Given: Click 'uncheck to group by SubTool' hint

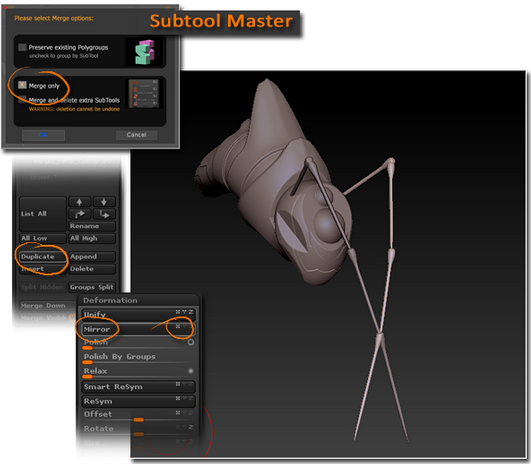Looking at the screenshot, I should pyautogui.click(x=64, y=56).
